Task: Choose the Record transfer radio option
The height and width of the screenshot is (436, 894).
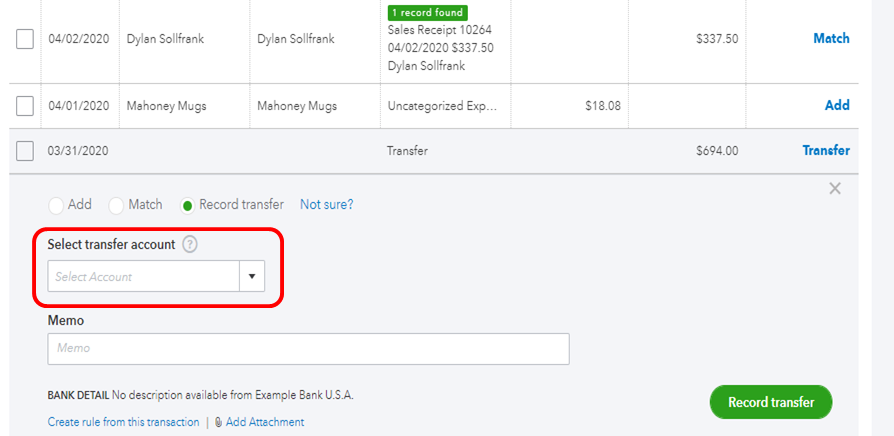Action: 187,205
